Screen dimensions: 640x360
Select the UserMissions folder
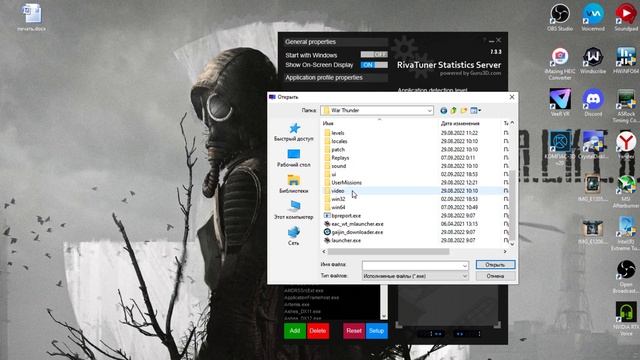(x=346, y=182)
